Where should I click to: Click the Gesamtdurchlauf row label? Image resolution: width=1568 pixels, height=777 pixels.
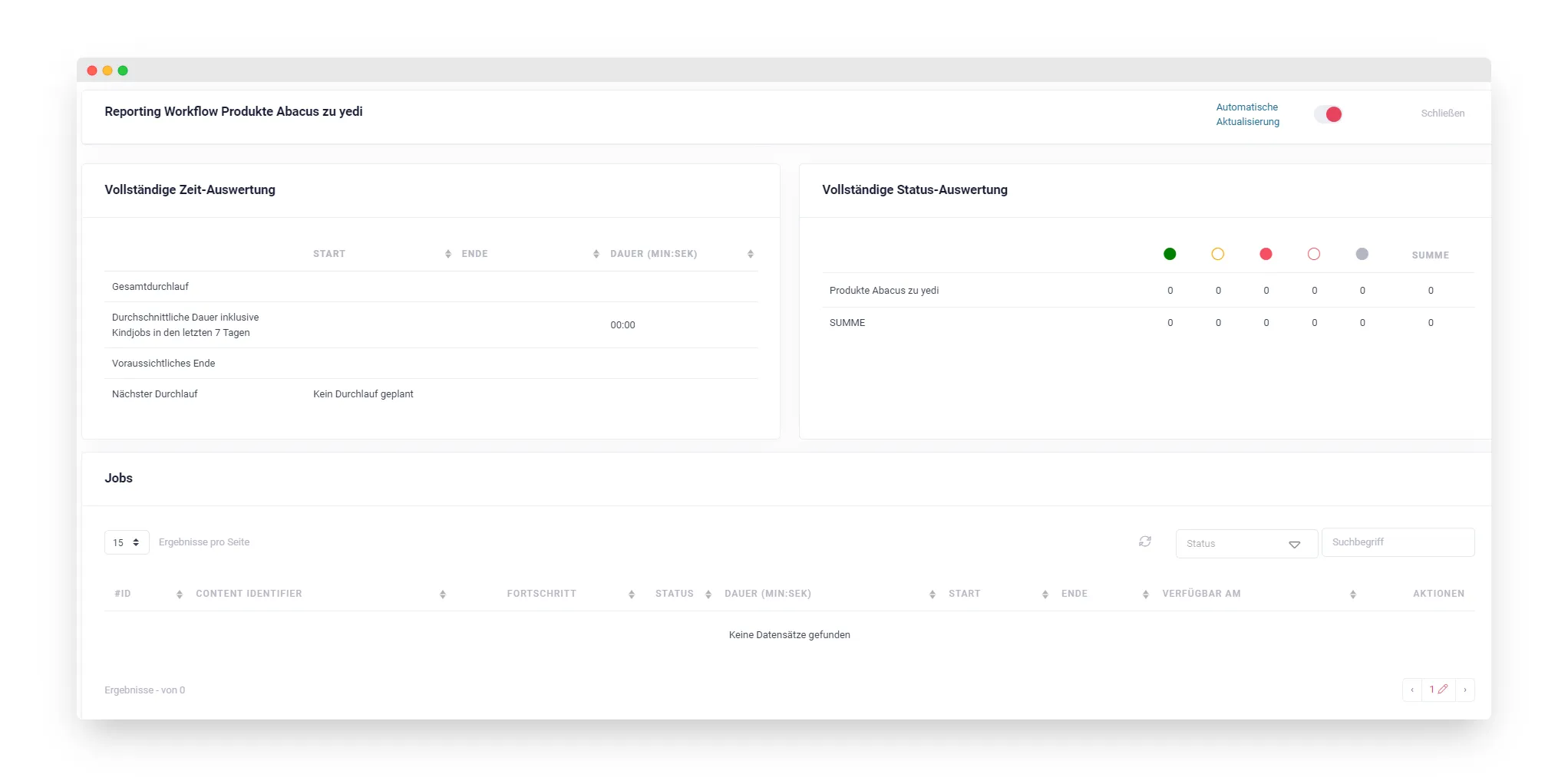[x=150, y=287]
